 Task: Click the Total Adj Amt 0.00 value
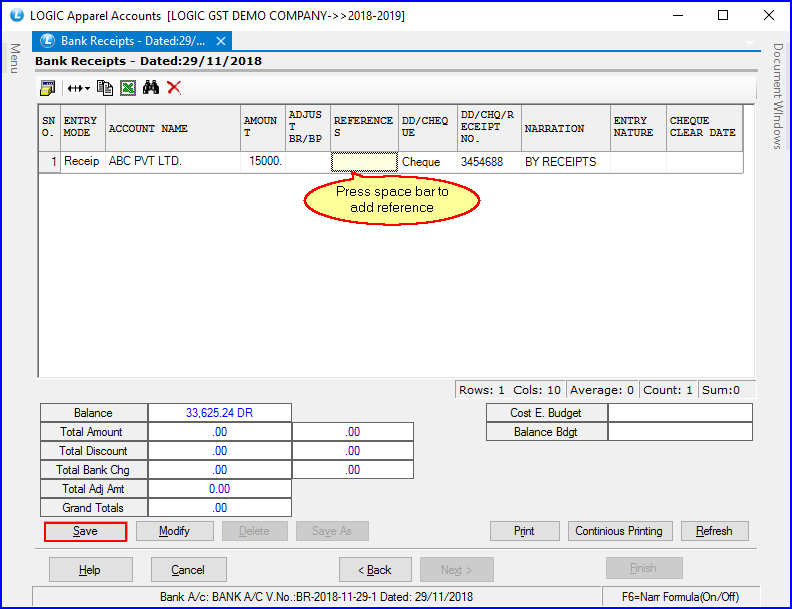point(220,489)
